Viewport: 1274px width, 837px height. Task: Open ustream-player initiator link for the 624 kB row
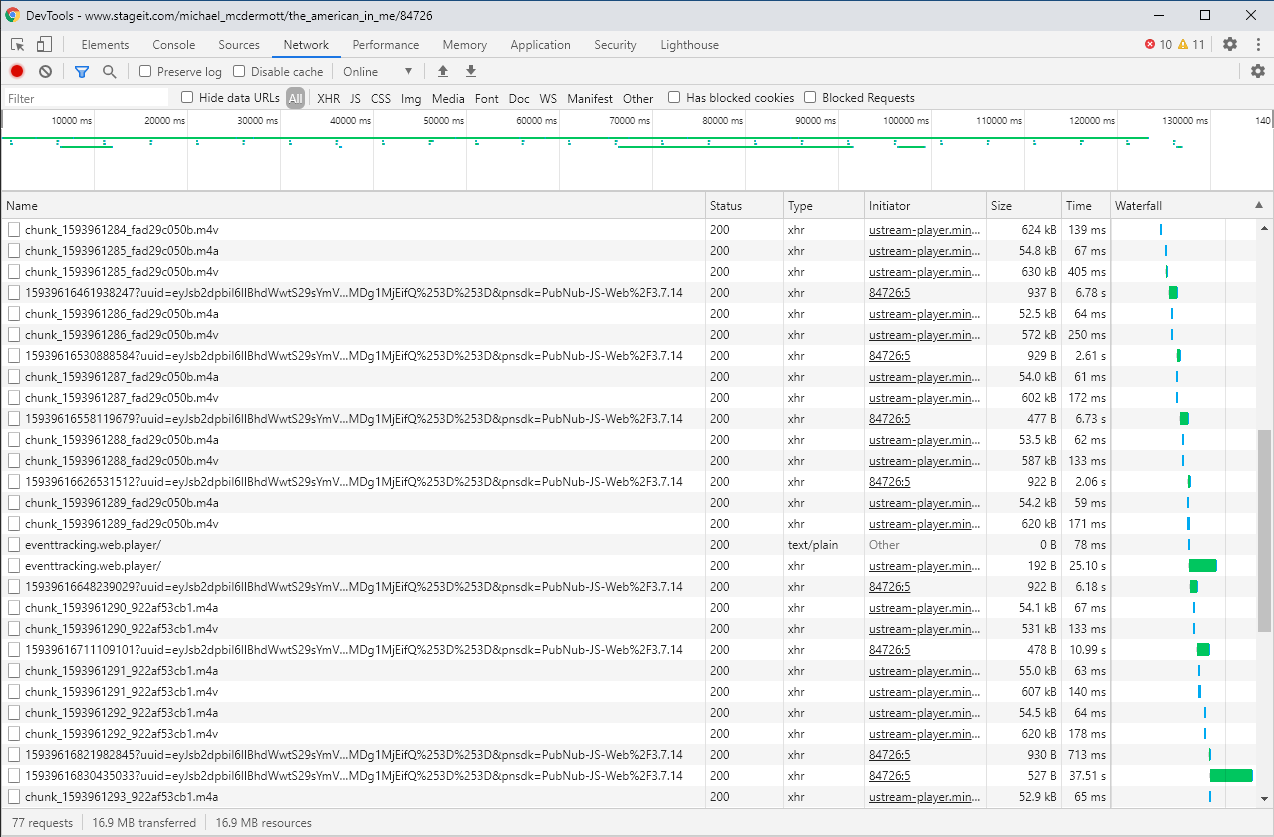[x=925, y=230]
